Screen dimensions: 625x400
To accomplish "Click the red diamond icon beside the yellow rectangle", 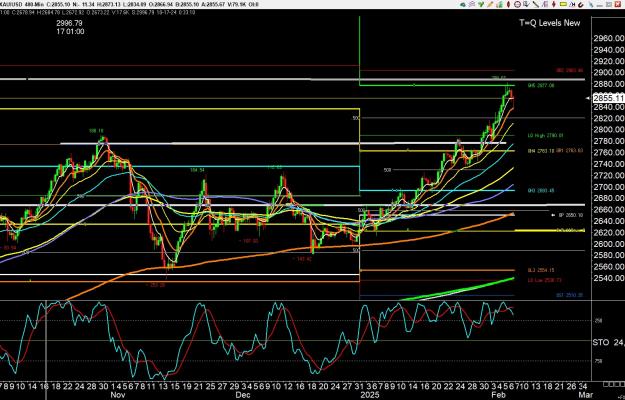I will pos(554,4).
